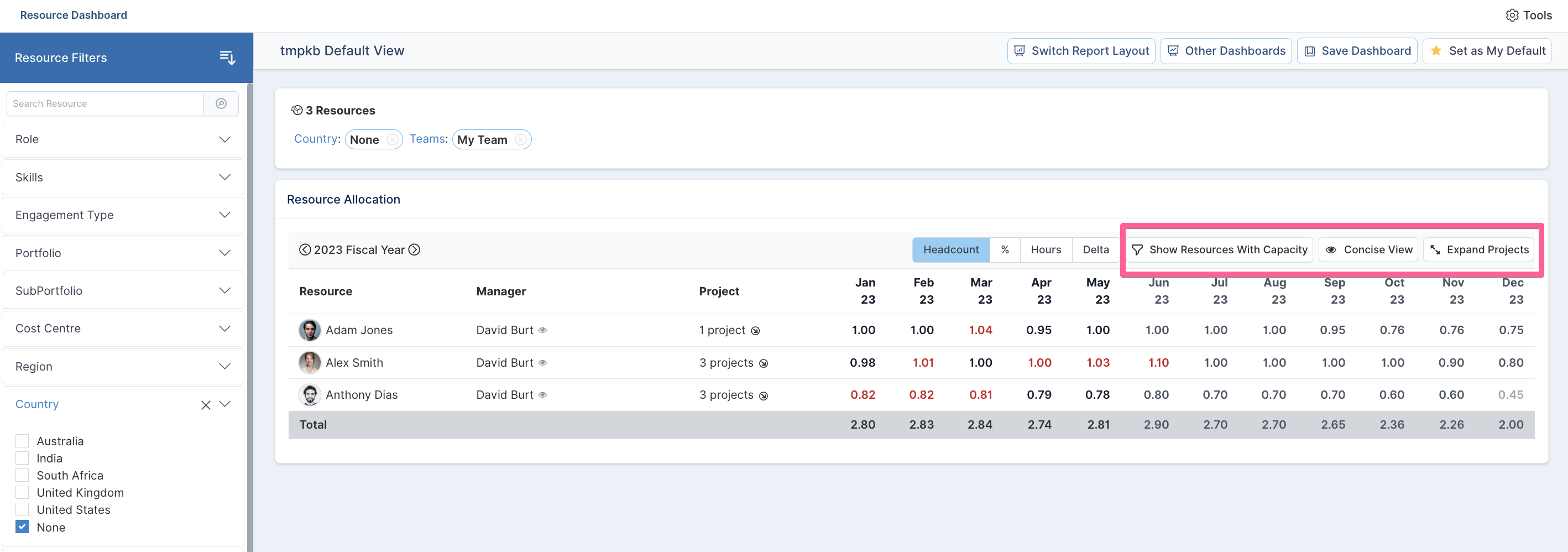Expand Adam Jones's 1 project icon

(x=755, y=331)
